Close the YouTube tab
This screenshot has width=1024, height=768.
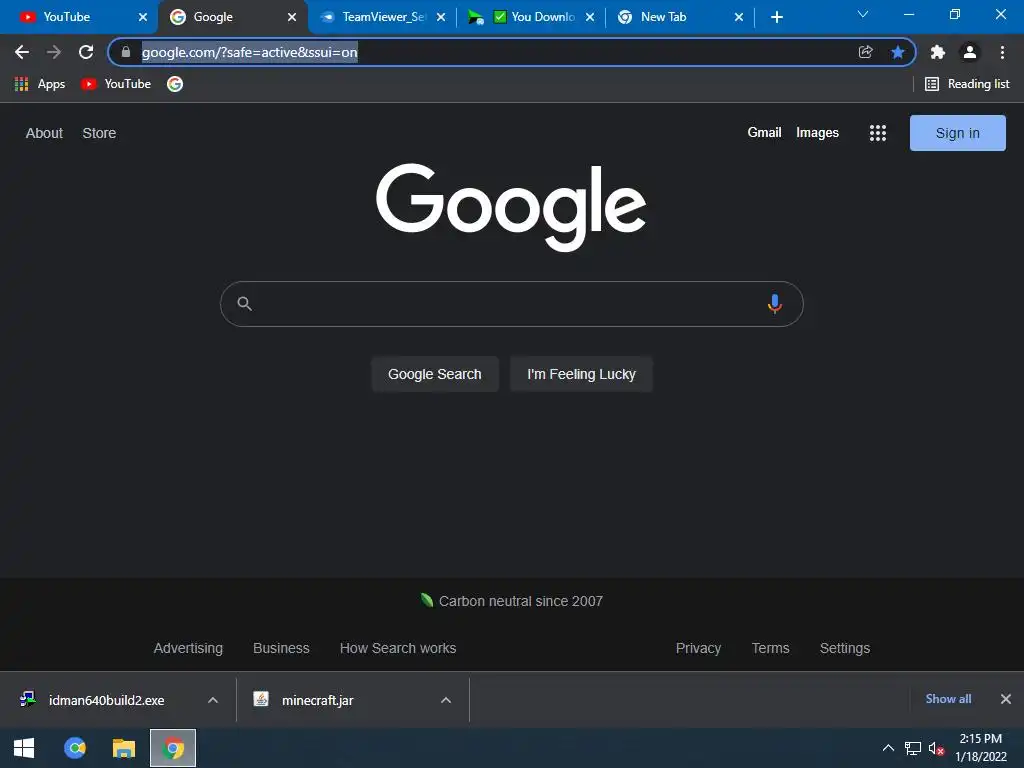click(x=143, y=17)
